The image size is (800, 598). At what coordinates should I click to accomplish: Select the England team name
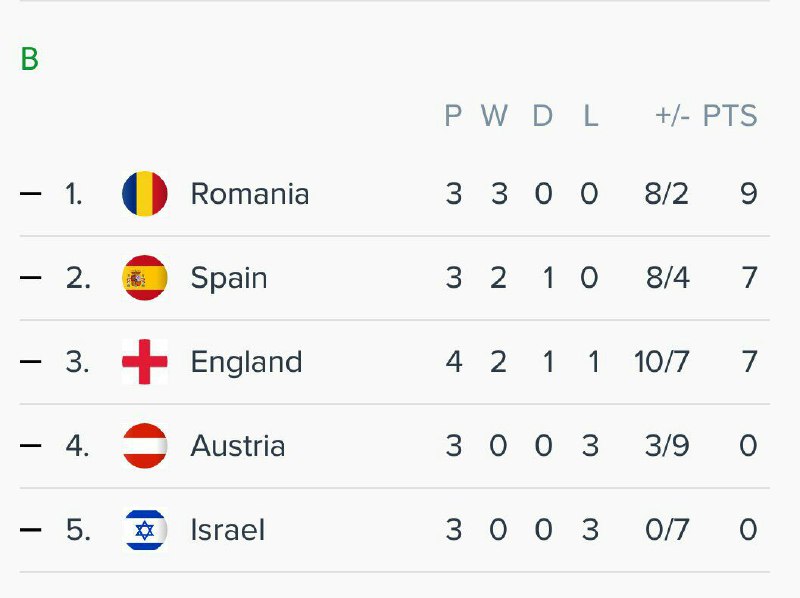point(246,362)
